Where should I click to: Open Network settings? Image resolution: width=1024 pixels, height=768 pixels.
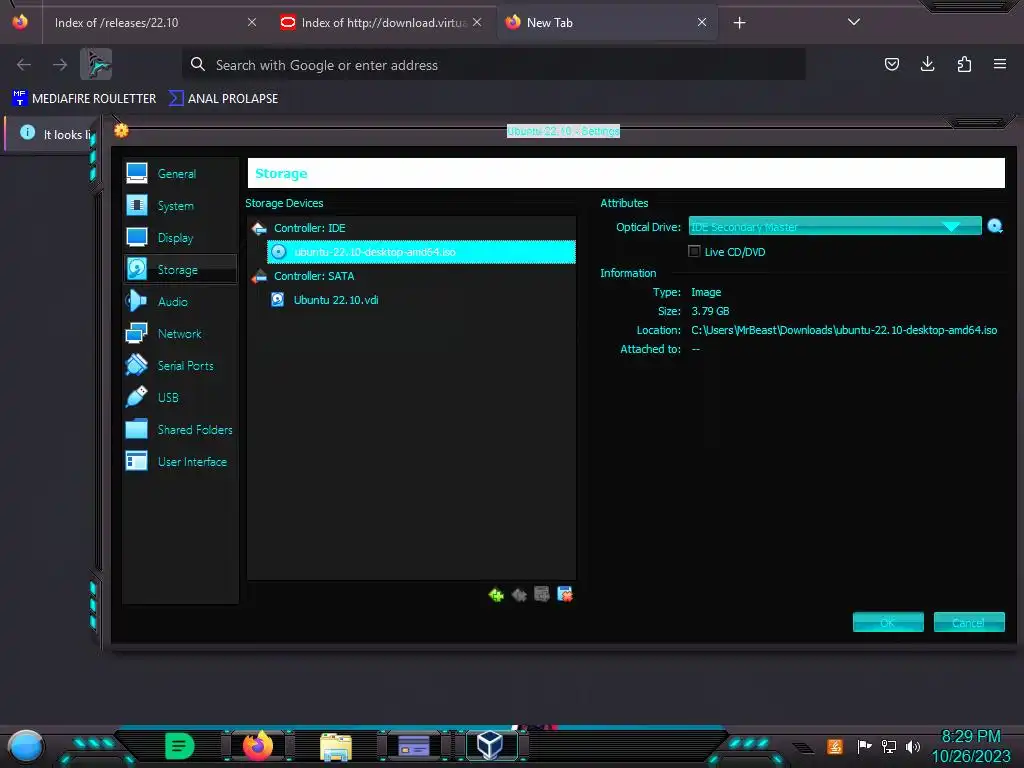180,333
